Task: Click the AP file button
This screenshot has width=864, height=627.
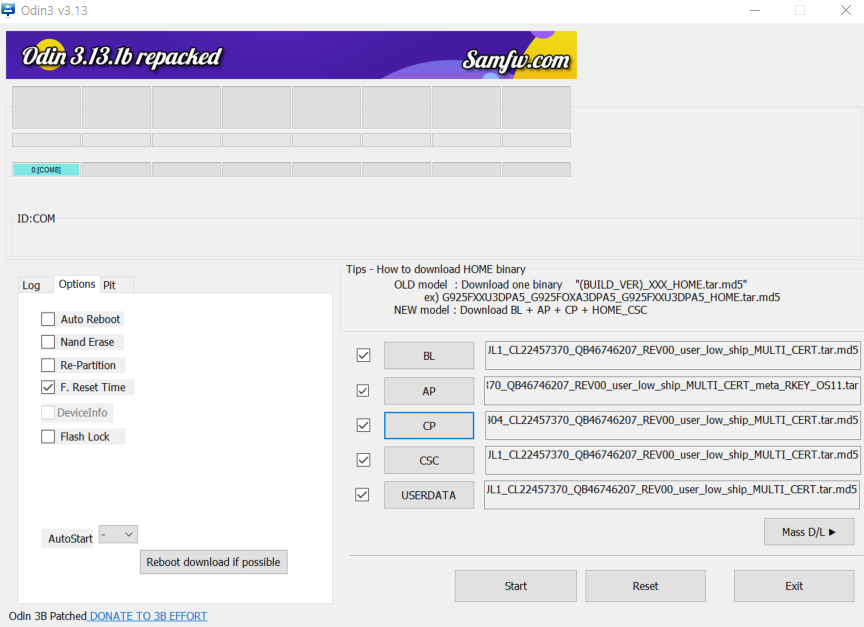Action: click(429, 391)
